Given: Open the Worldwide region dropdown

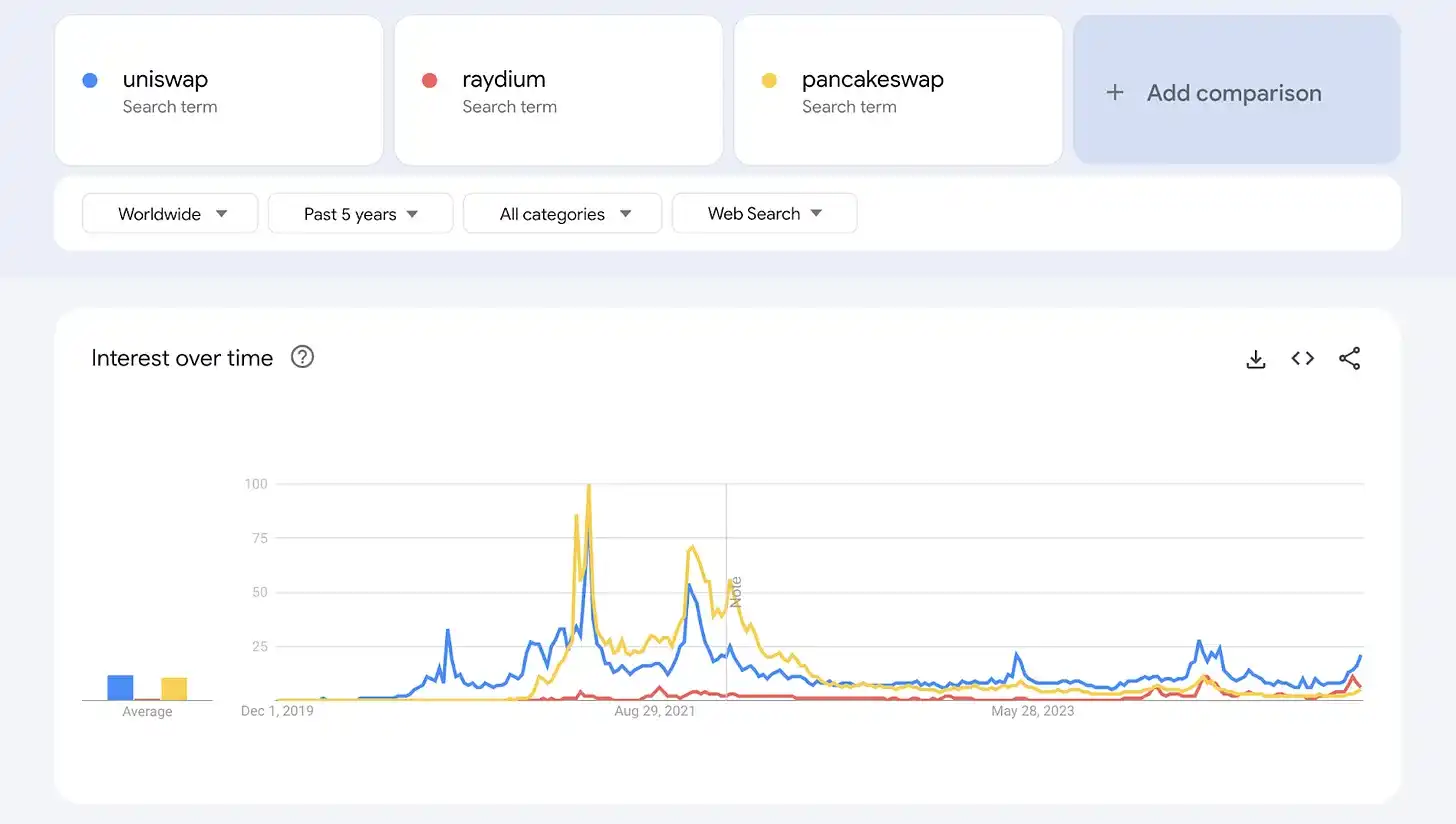Looking at the screenshot, I should tap(170, 214).
